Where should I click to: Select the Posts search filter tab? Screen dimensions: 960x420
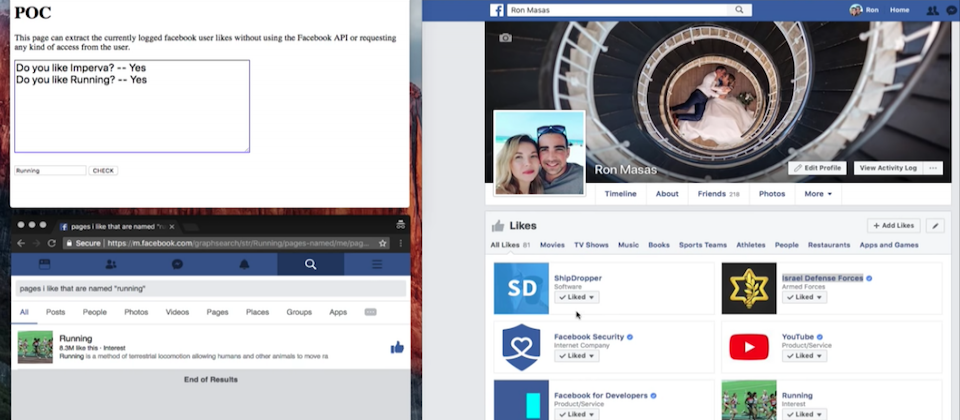point(55,312)
